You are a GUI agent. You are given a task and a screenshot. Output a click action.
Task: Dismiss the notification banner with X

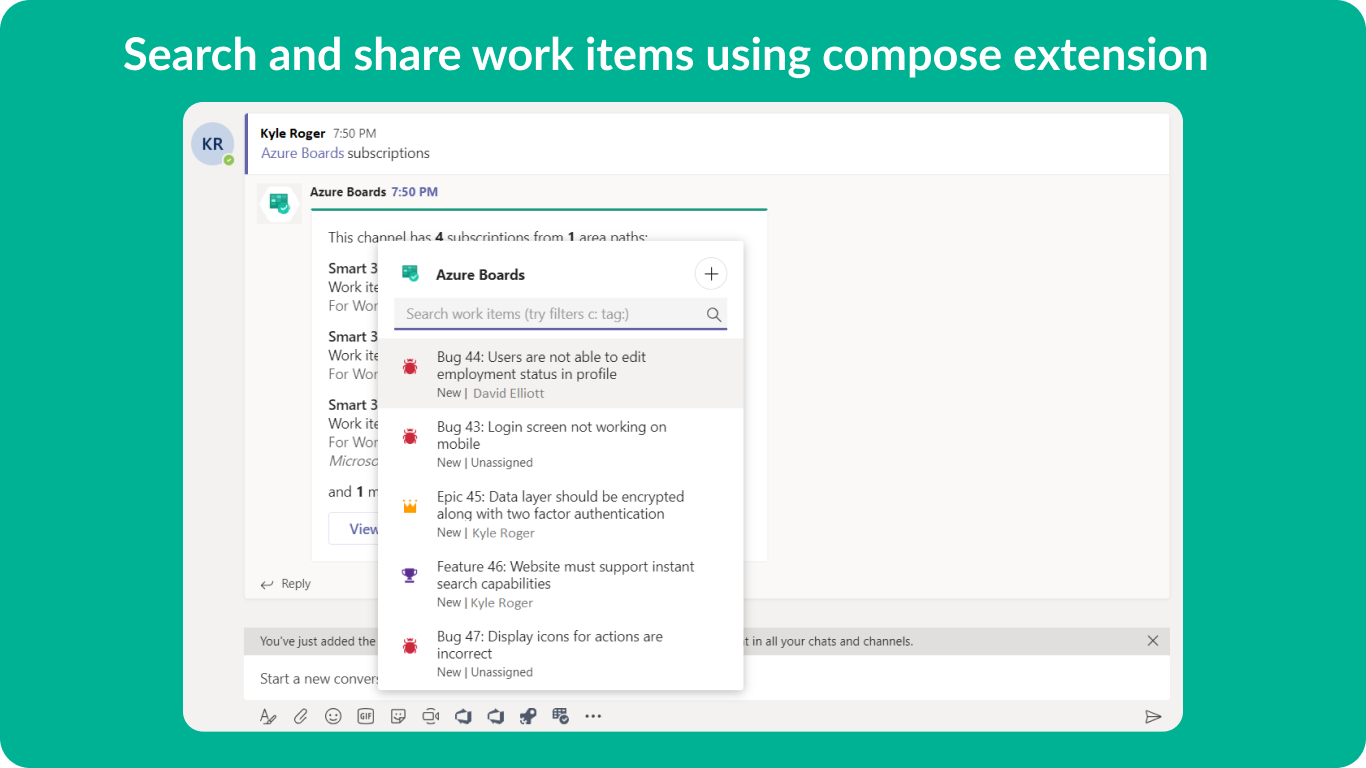(x=1153, y=641)
